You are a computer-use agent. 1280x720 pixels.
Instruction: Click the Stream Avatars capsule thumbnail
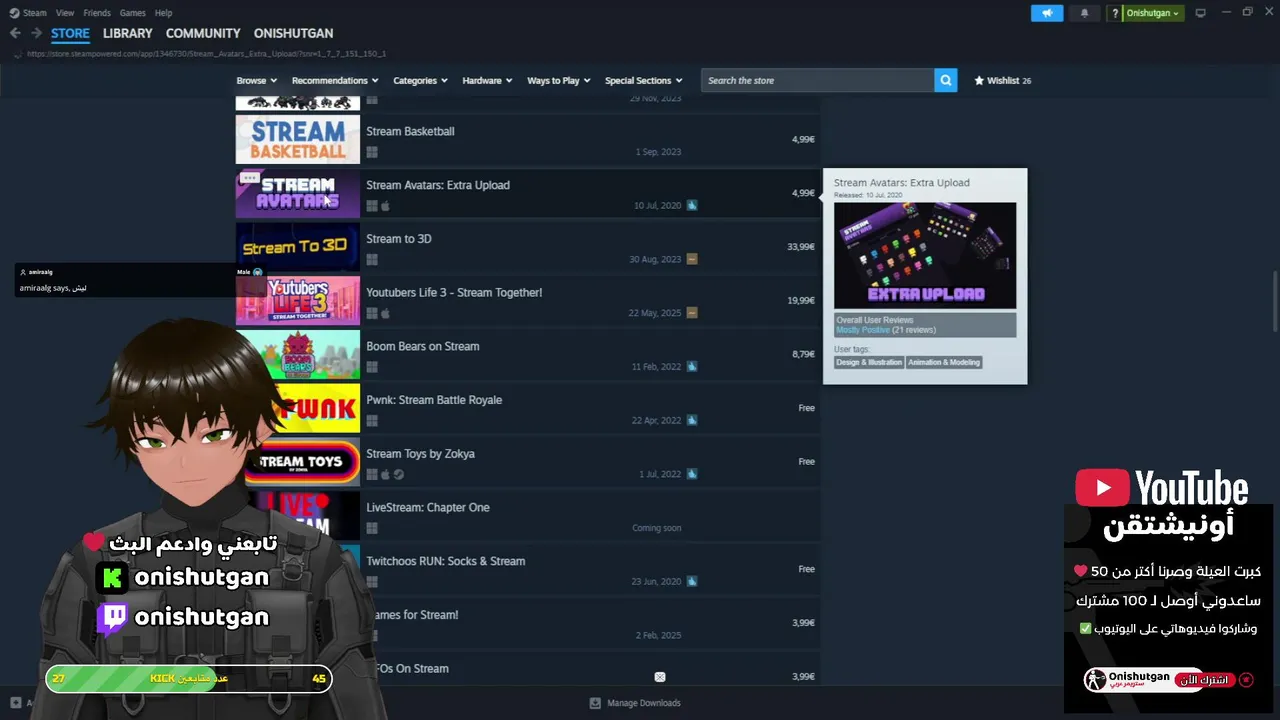pyautogui.click(x=297, y=194)
